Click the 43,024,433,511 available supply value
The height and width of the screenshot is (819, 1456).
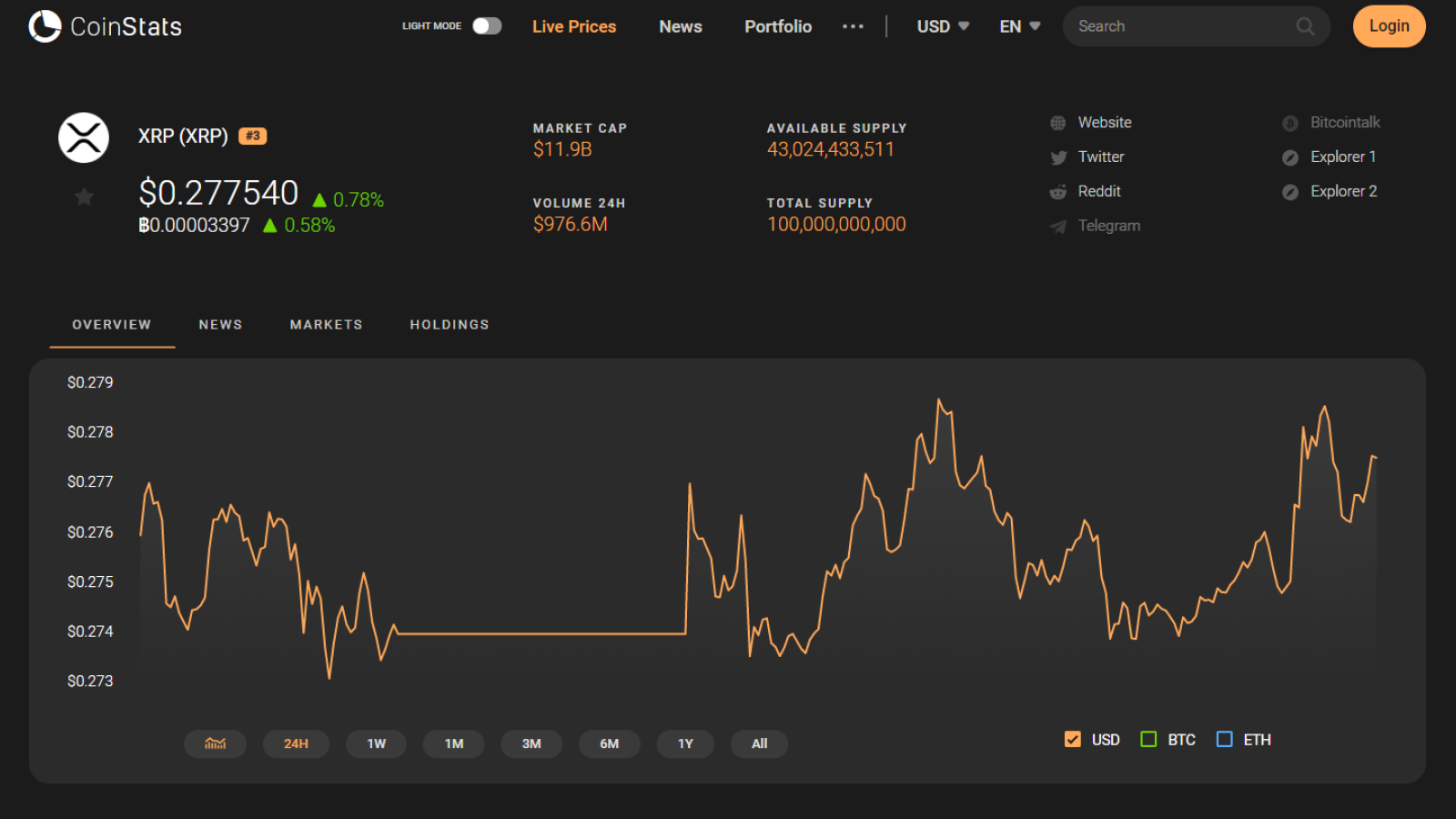coord(831,149)
